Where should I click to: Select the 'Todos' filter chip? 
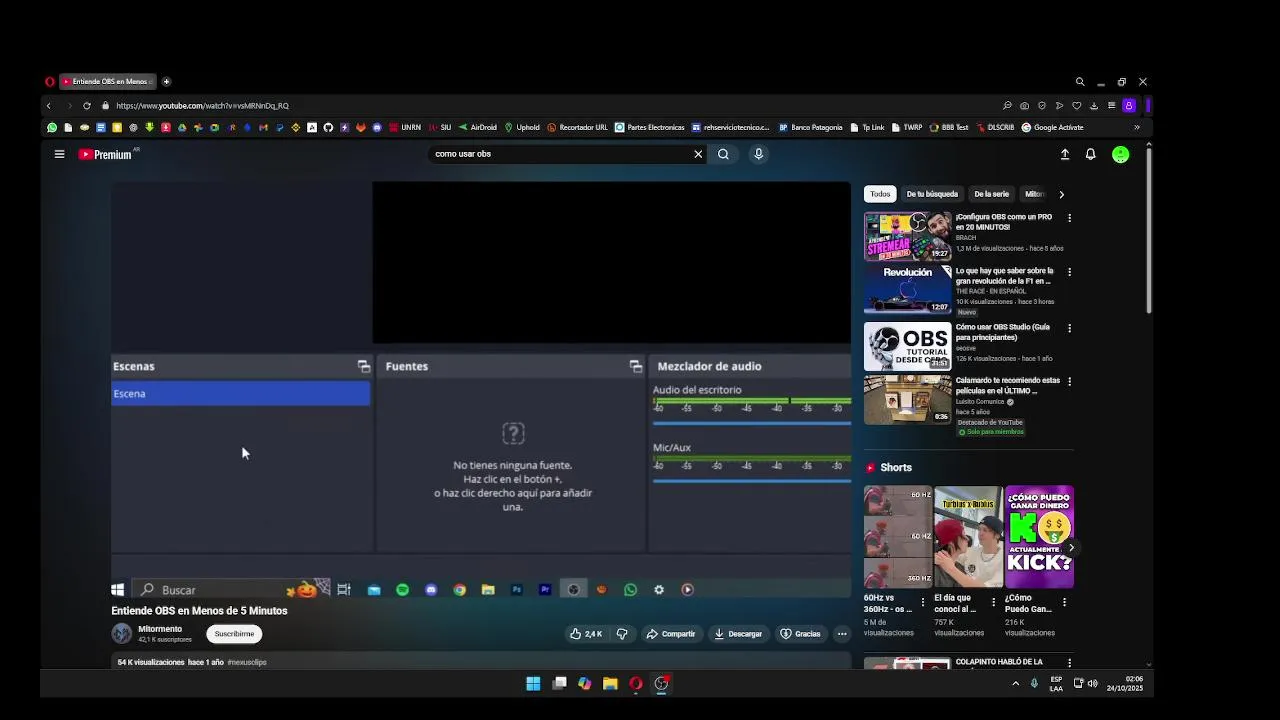[880, 194]
